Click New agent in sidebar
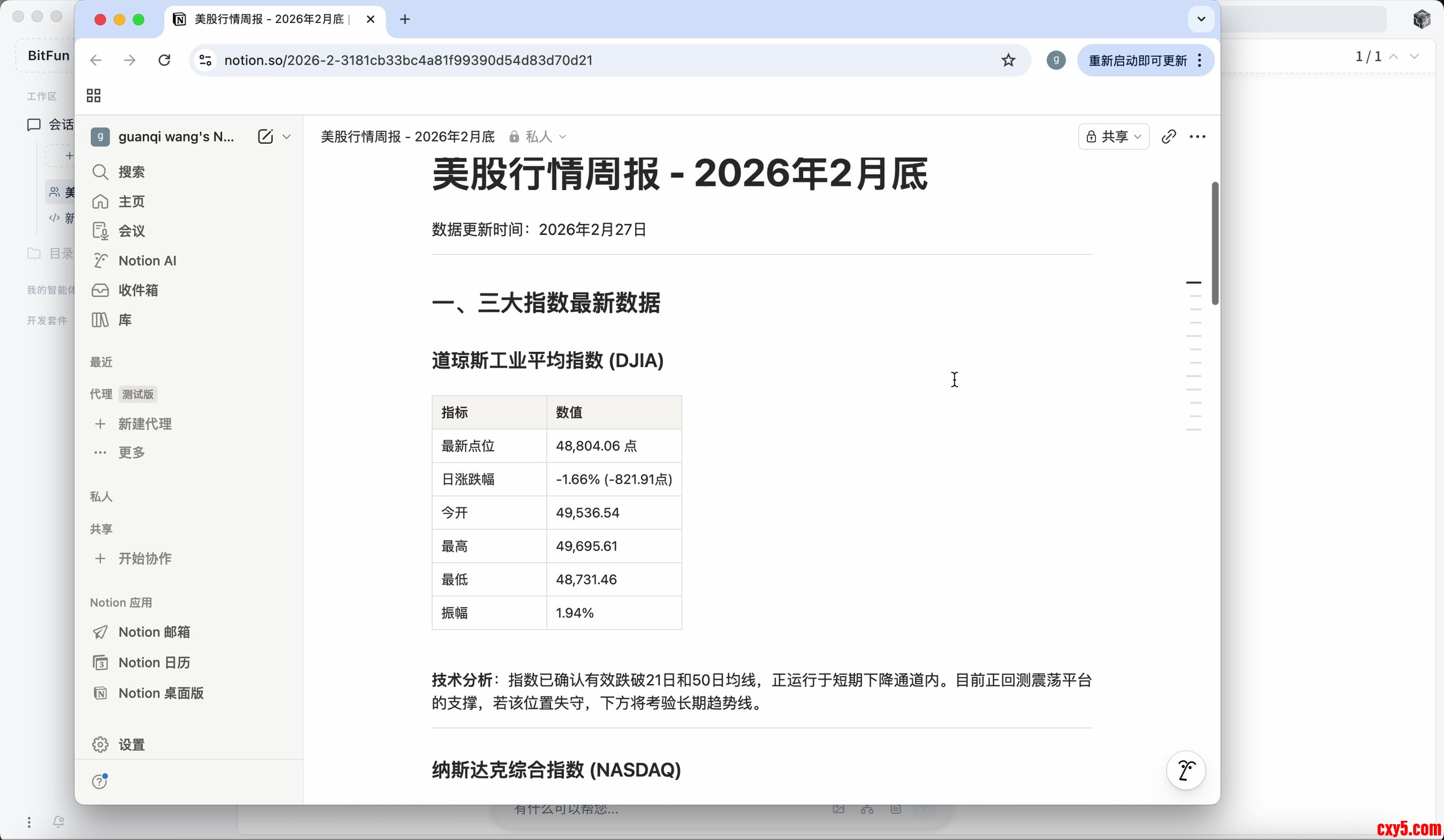The height and width of the screenshot is (840, 1444). (x=144, y=424)
